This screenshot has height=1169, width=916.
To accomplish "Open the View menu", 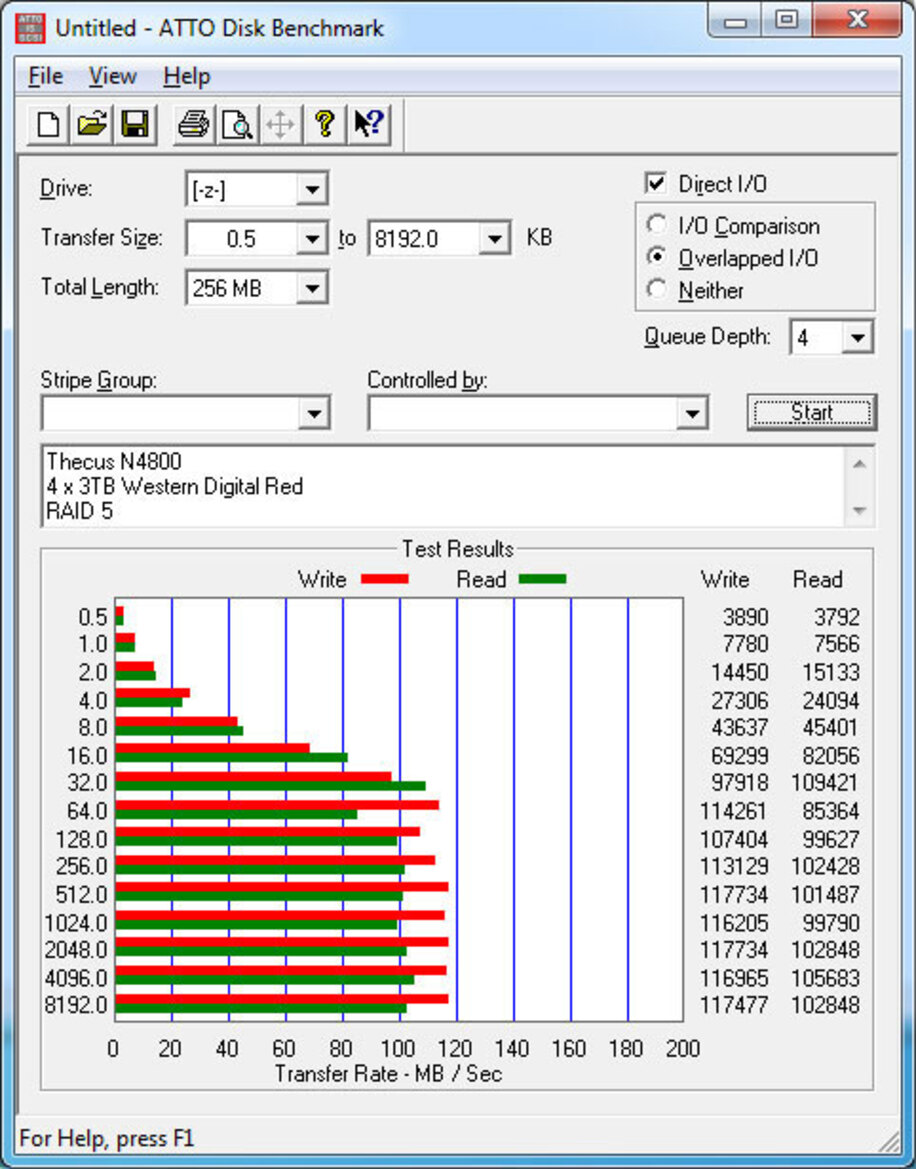I will [113, 76].
